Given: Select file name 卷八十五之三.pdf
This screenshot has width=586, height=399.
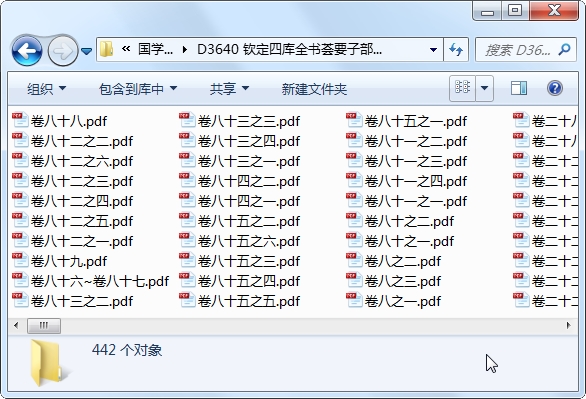Looking at the screenshot, I should [249, 262].
